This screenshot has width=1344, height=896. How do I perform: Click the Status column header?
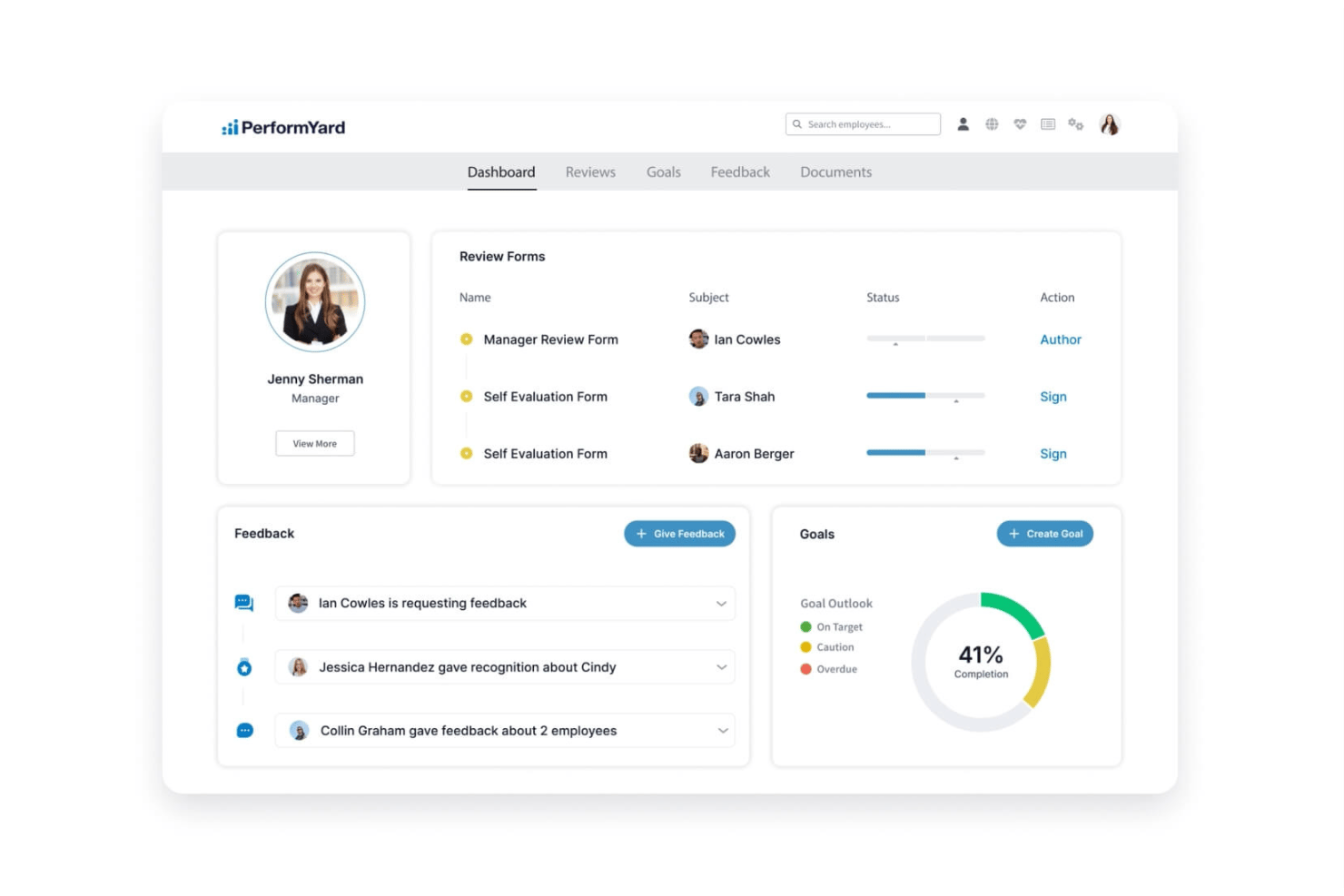(883, 298)
